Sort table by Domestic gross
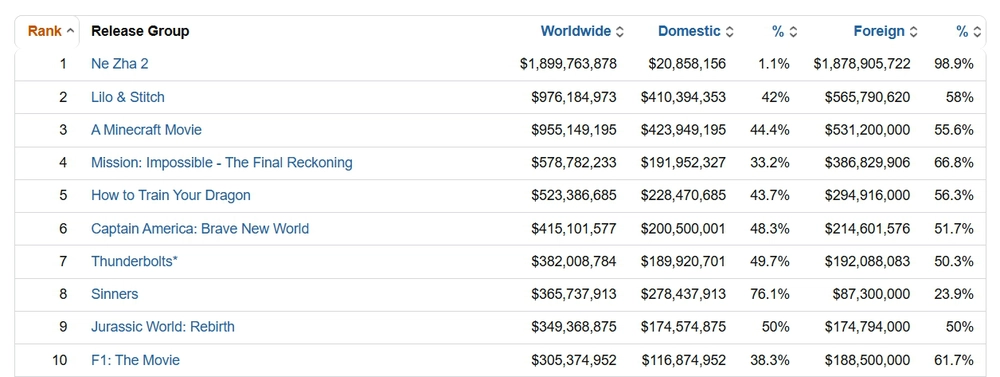 pyautogui.click(x=695, y=31)
